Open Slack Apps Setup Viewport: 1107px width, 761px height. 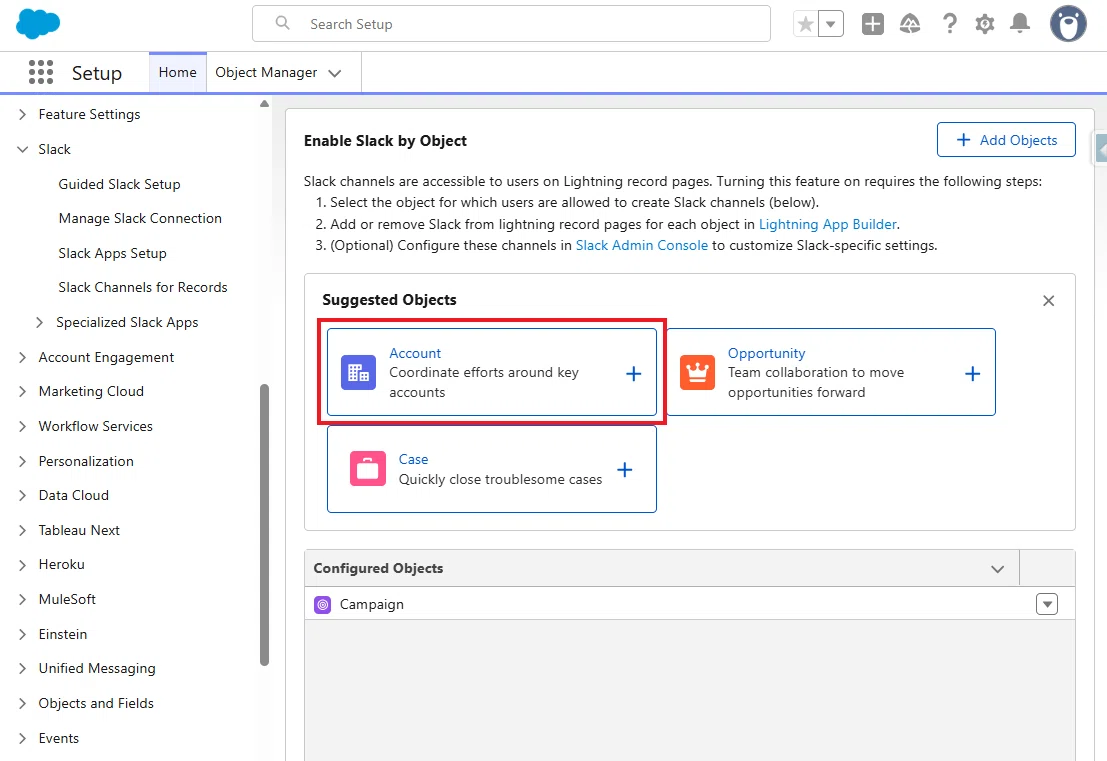pyautogui.click(x=112, y=253)
